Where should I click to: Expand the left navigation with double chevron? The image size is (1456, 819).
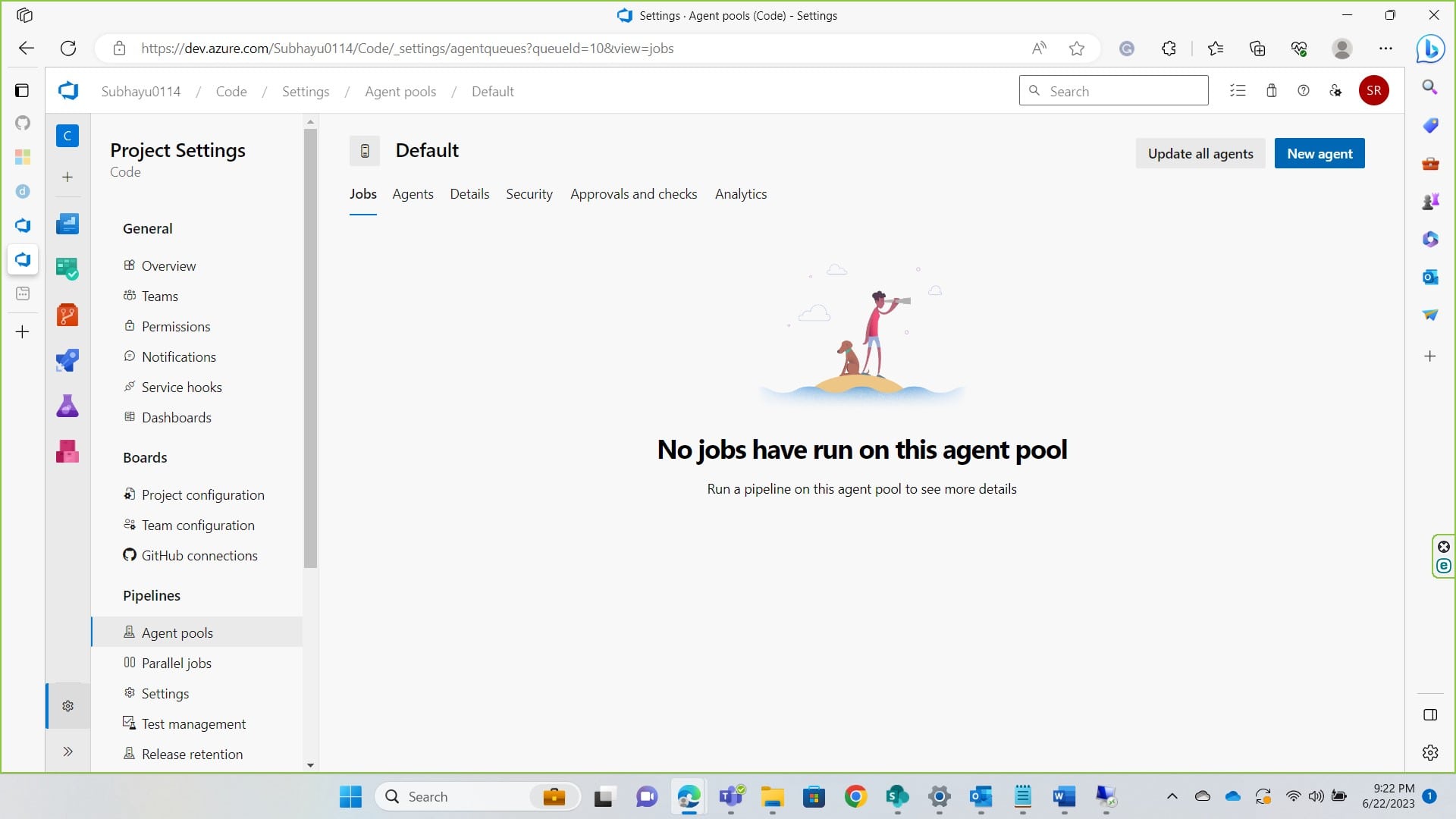(67, 752)
